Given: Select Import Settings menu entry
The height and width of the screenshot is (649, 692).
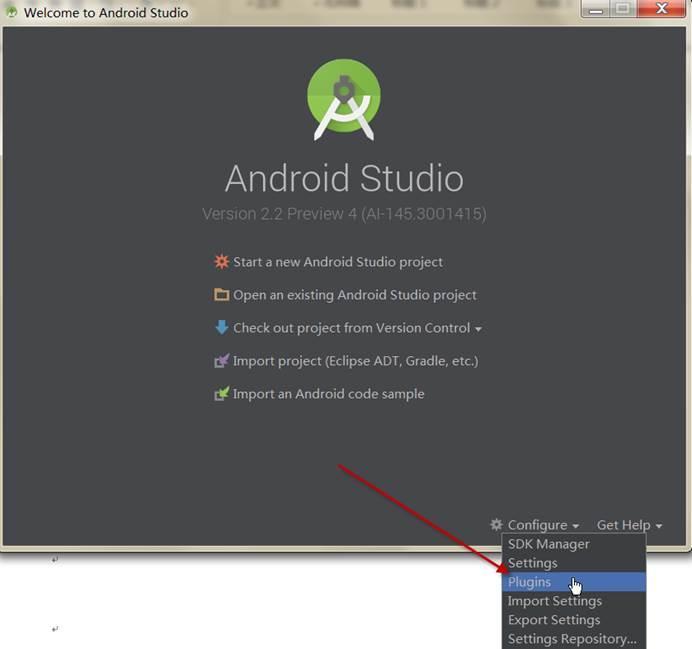Looking at the screenshot, I should (574, 601).
